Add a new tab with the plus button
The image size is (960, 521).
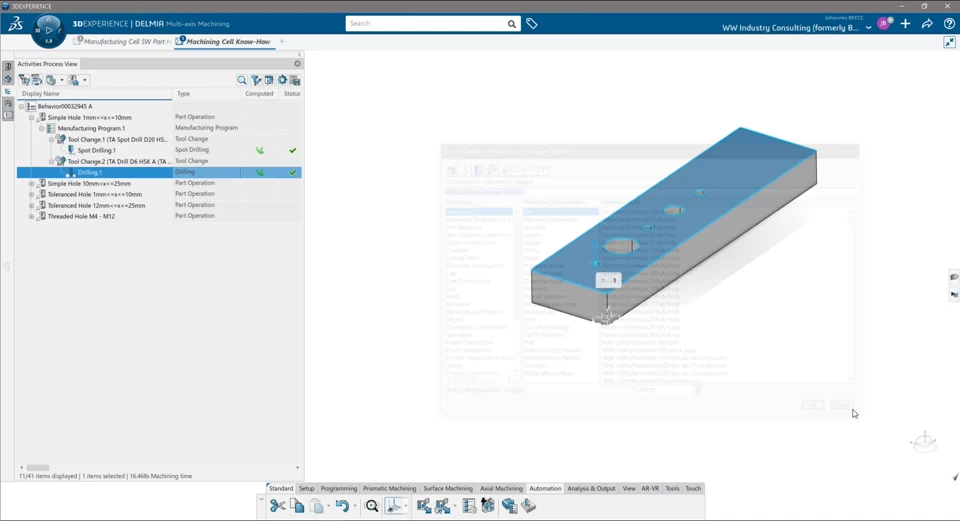click(x=282, y=42)
